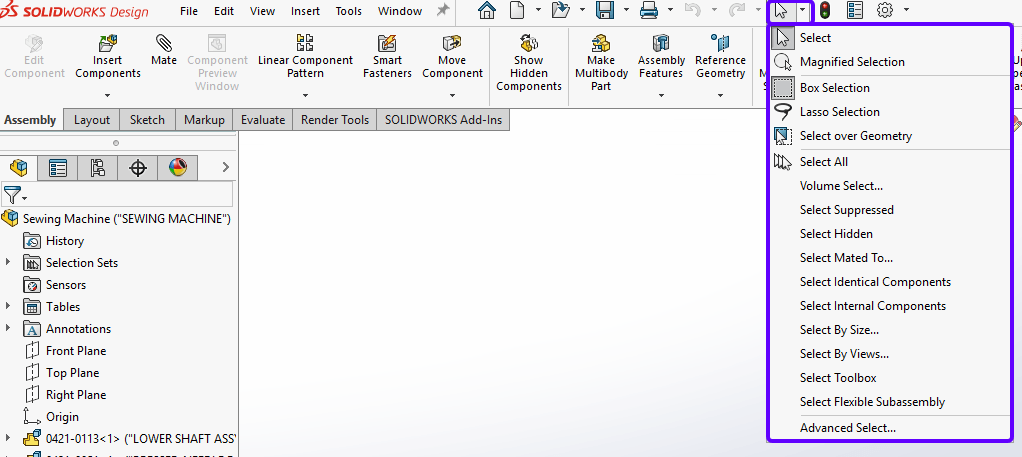The height and width of the screenshot is (457, 1022).
Task: Switch to the Render Tools tab
Action: (335, 120)
